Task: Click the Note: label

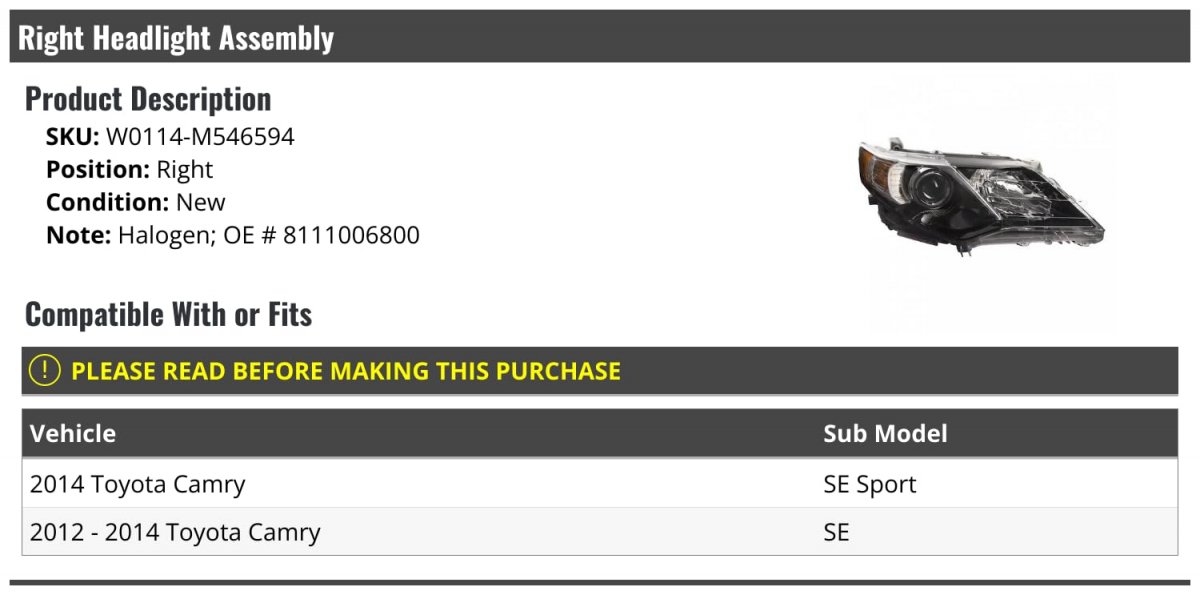Action: coord(78,236)
